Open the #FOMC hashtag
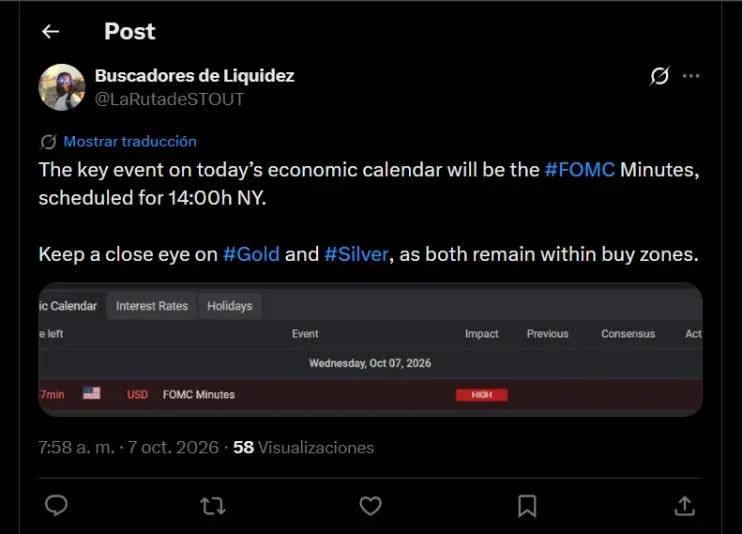Viewport: 742px width, 534px height. click(580, 169)
